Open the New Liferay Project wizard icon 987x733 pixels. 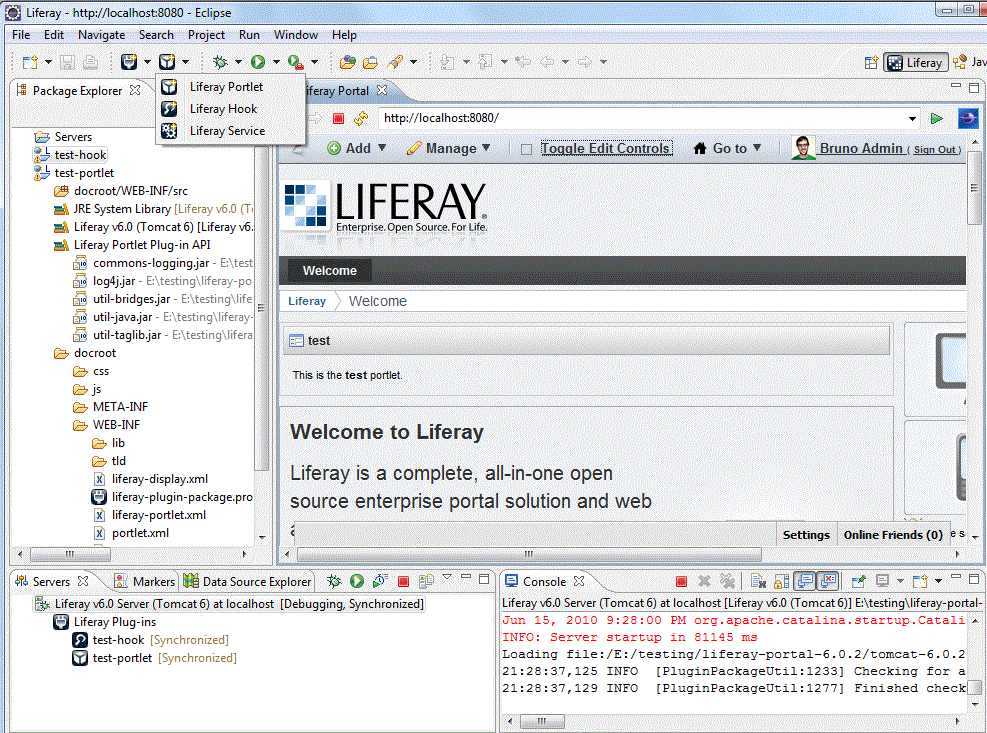(130, 61)
